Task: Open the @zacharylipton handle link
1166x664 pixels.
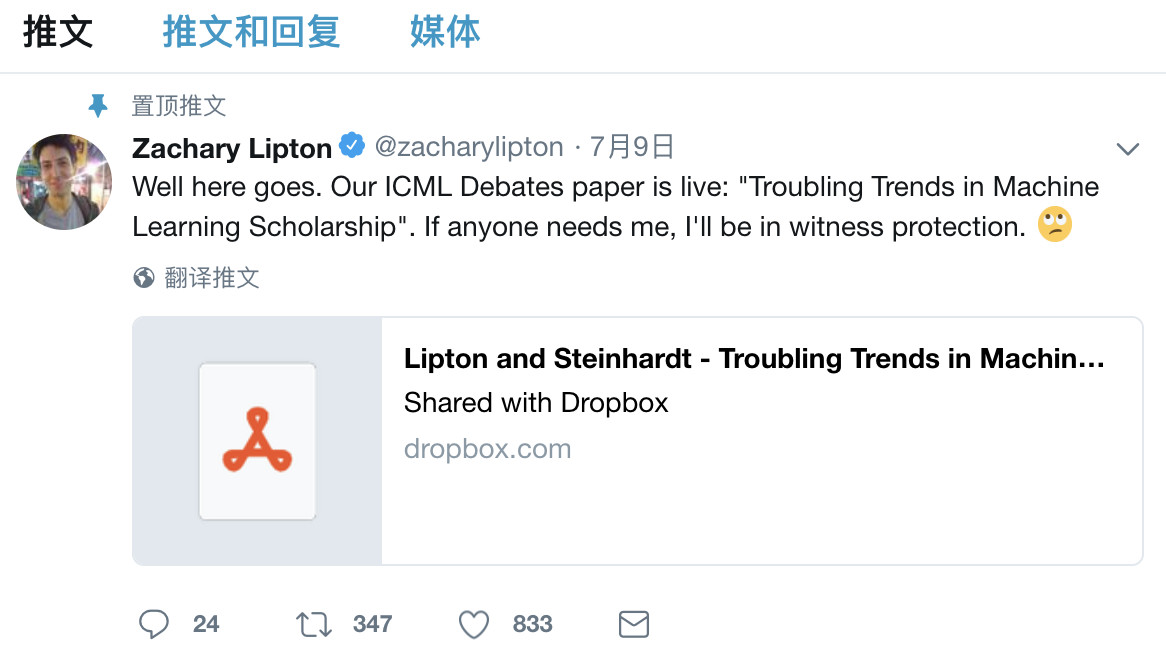Action: (469, 147)
